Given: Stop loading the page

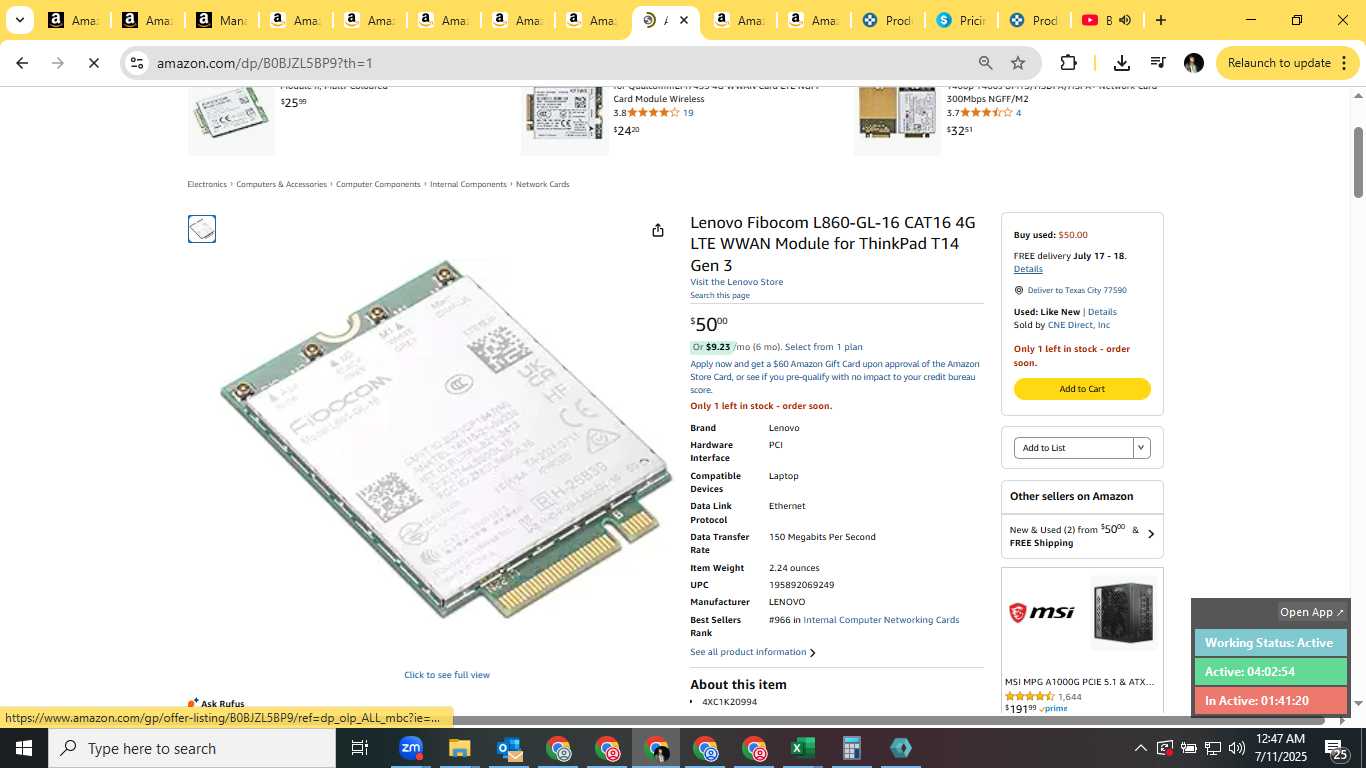Looking at the screenshot, I should tap(93, 63).
